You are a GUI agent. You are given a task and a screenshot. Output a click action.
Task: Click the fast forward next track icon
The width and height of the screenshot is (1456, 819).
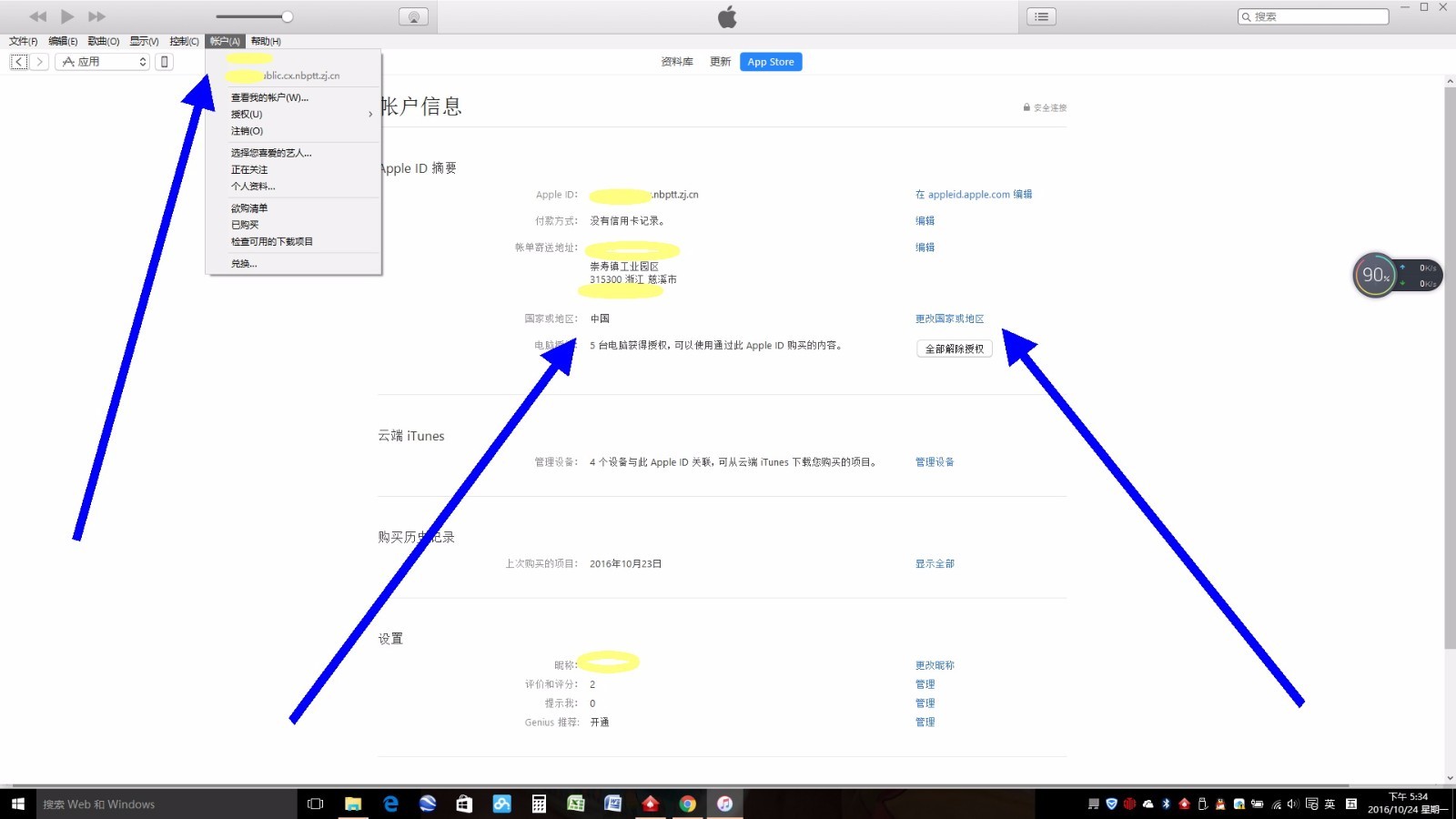coord(96,16)
